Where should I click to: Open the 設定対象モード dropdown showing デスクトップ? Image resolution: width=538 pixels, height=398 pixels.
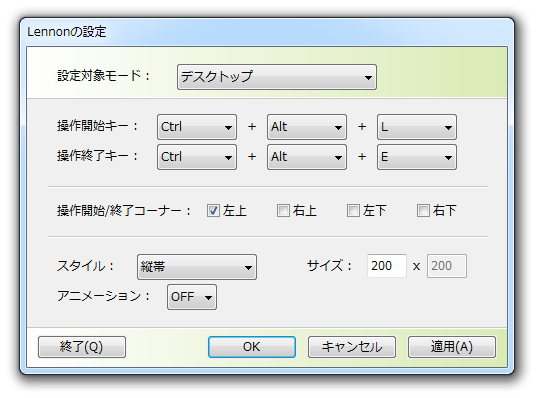(277, 77)
